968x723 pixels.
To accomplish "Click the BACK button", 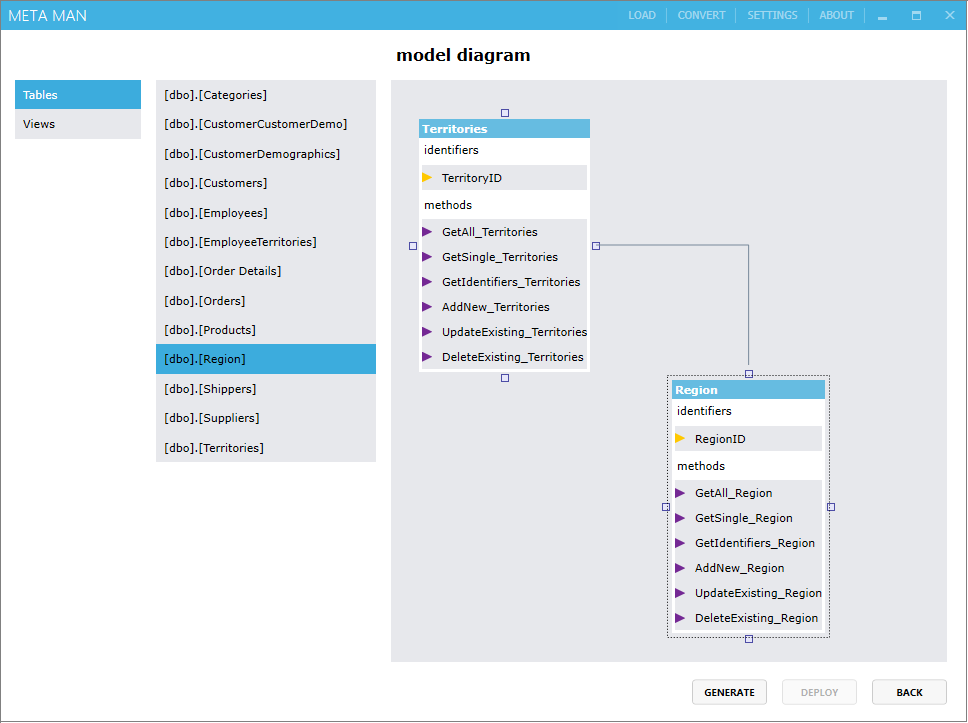I will point(909,692).
